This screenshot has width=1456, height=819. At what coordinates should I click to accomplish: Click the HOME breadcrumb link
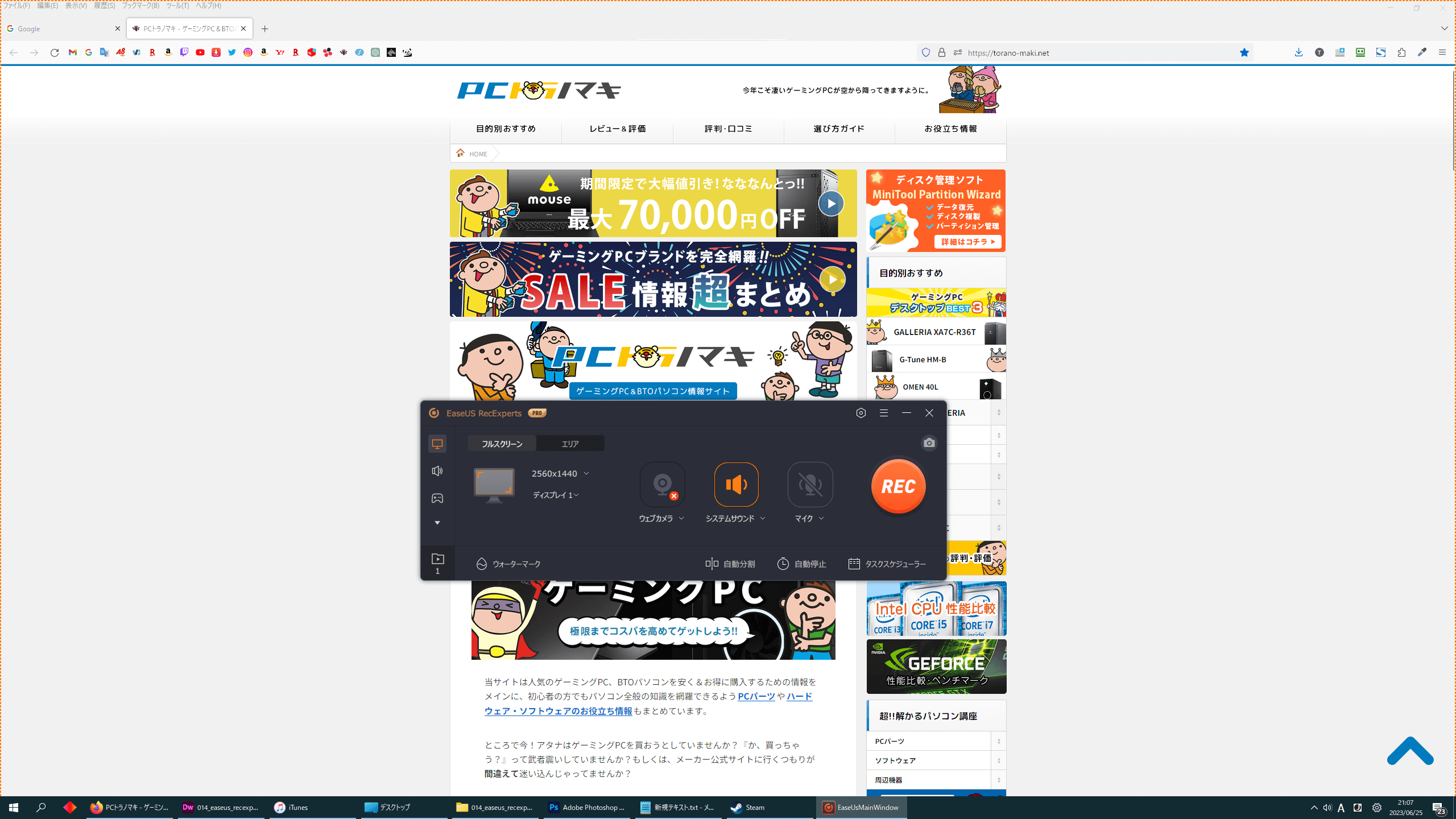point(478,154)
